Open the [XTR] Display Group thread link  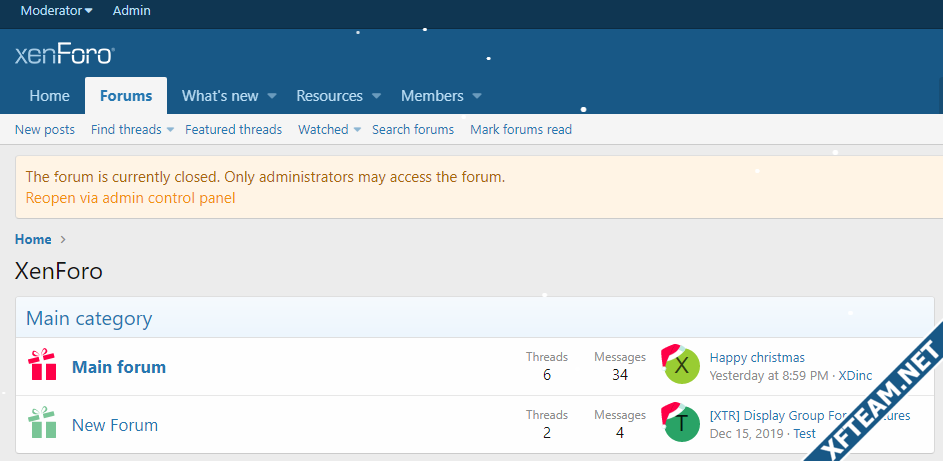pyautogui.click(x=810, y=415)
